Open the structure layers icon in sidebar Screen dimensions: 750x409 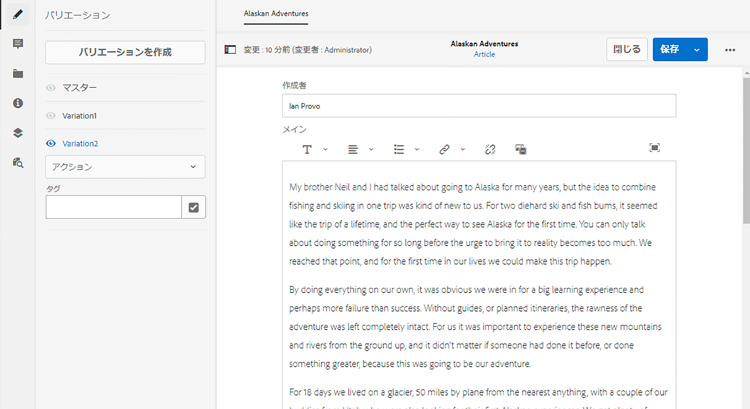(18, 133)
